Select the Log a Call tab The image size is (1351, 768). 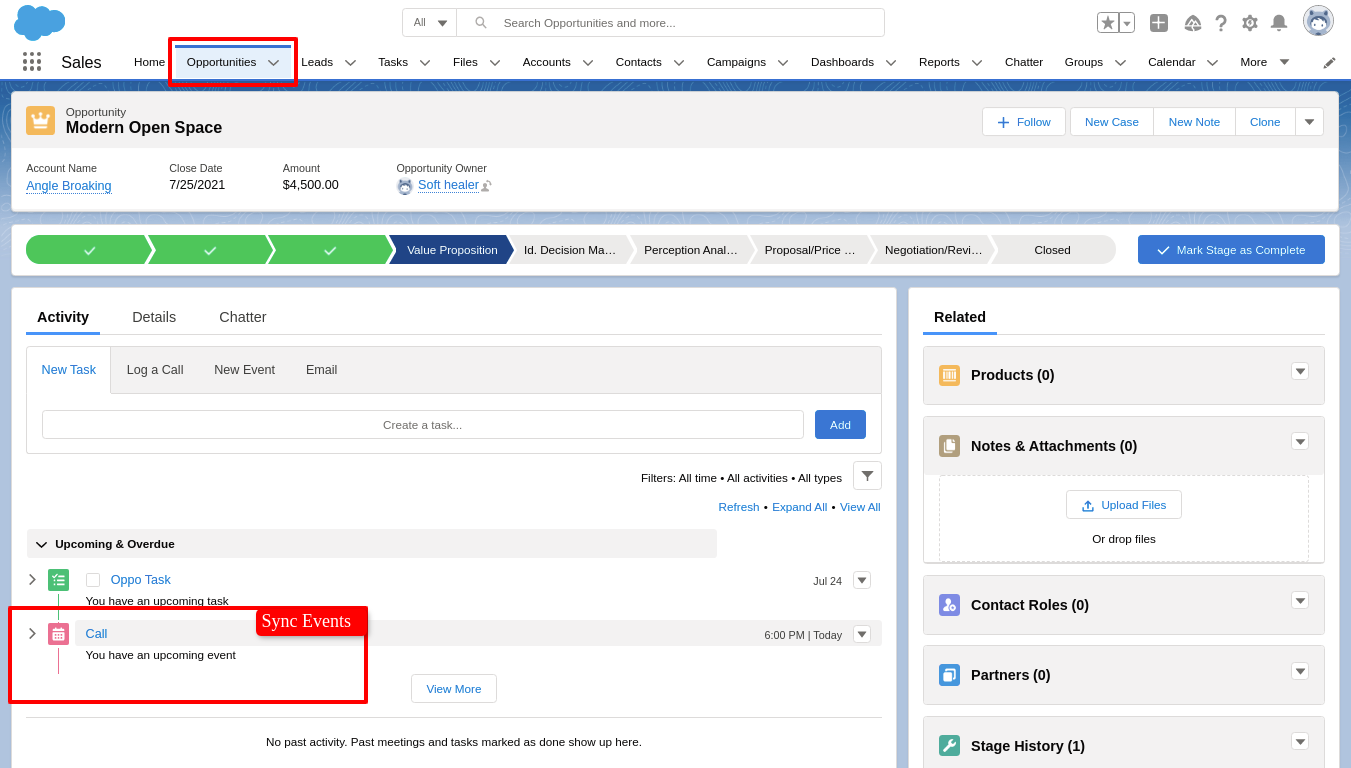tap(155, 370)
